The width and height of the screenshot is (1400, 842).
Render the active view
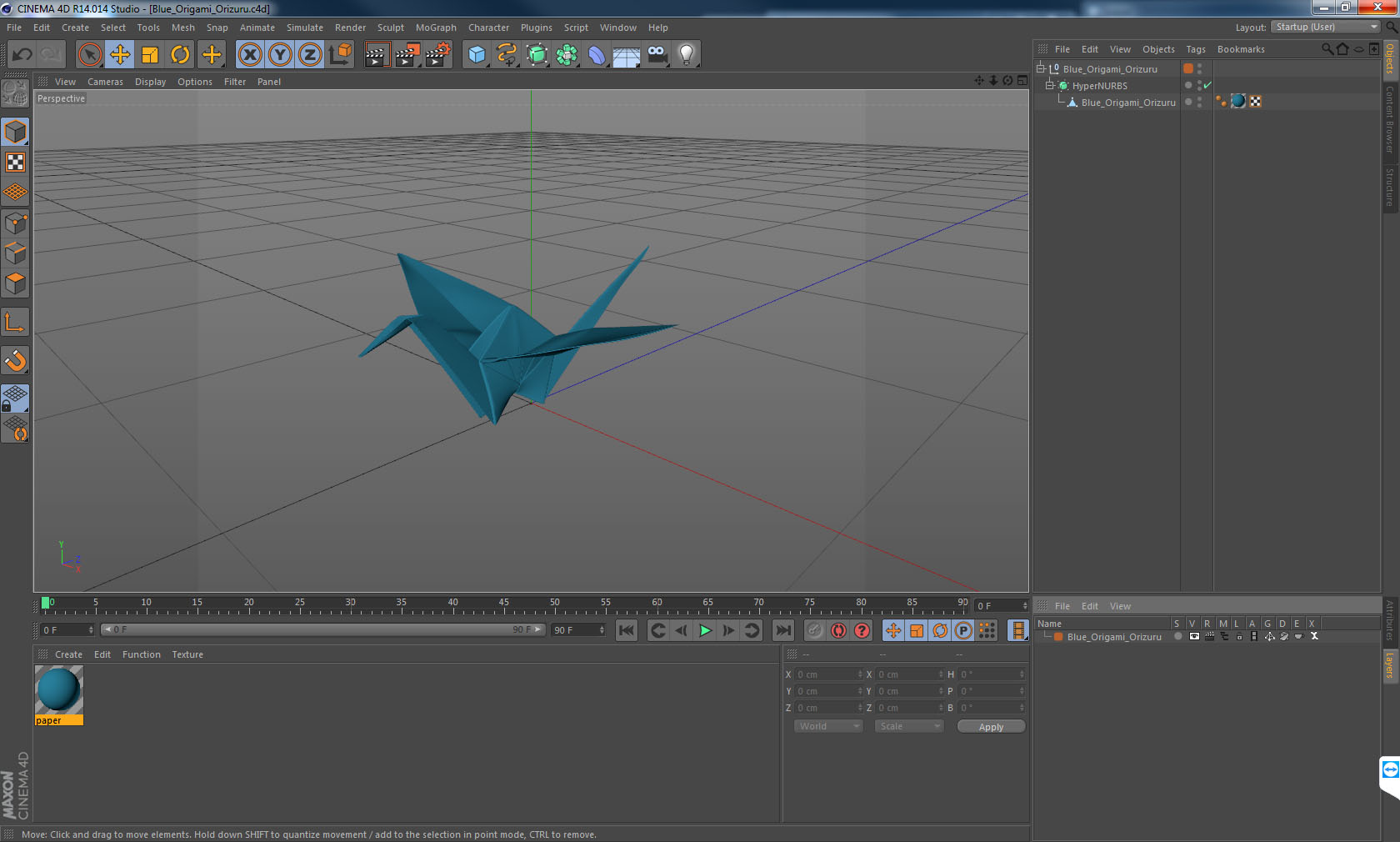click(x=377, y=55)
